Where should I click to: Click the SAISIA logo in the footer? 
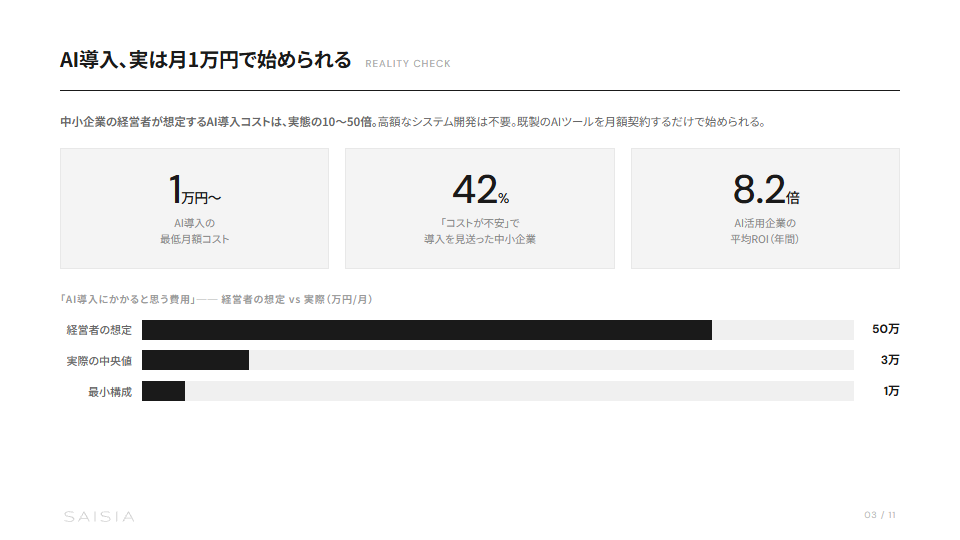point(99,517)
